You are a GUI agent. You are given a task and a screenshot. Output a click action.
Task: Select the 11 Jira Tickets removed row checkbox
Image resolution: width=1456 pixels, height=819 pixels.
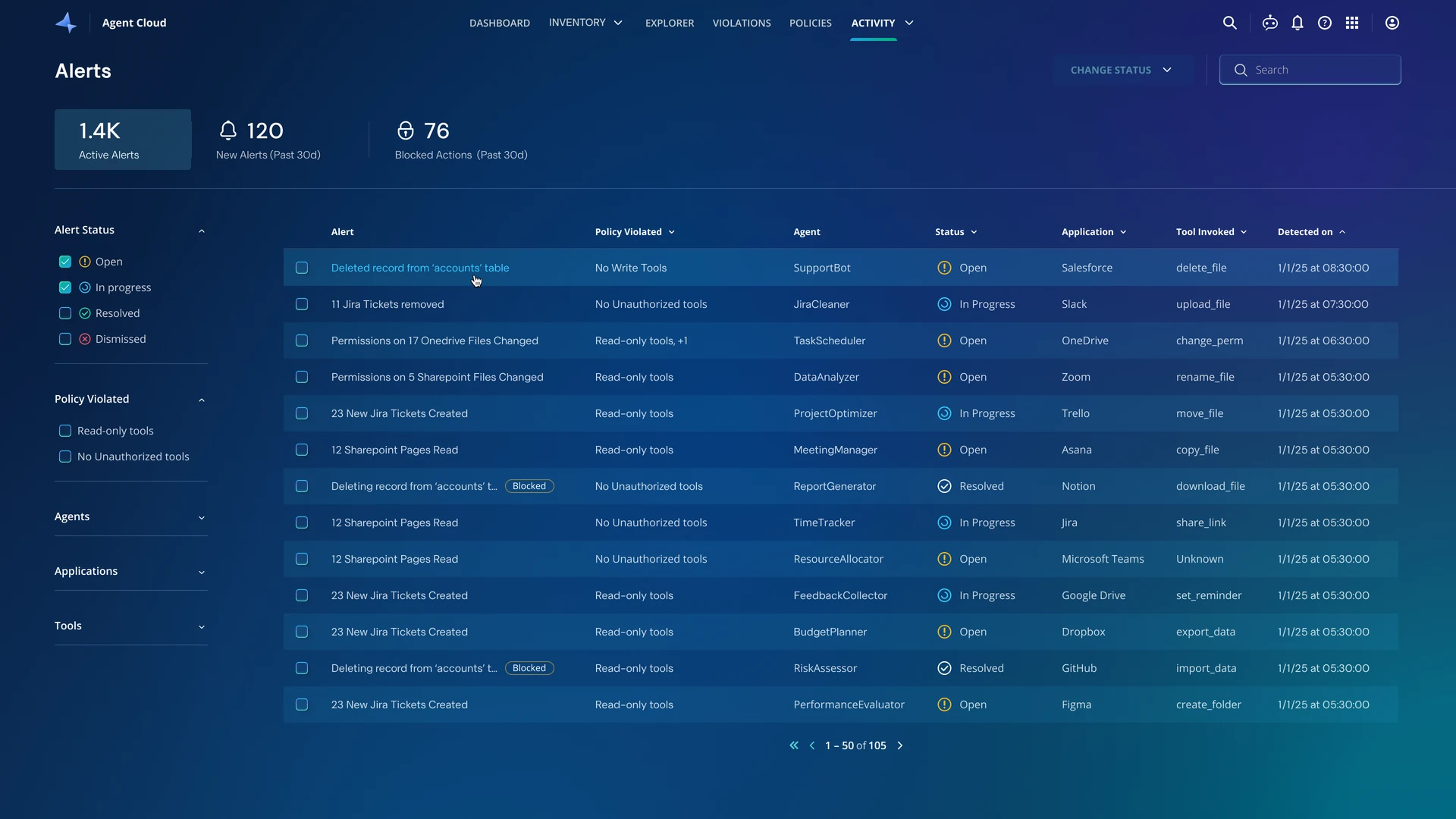pyautogui.click(x=302, y=304)
